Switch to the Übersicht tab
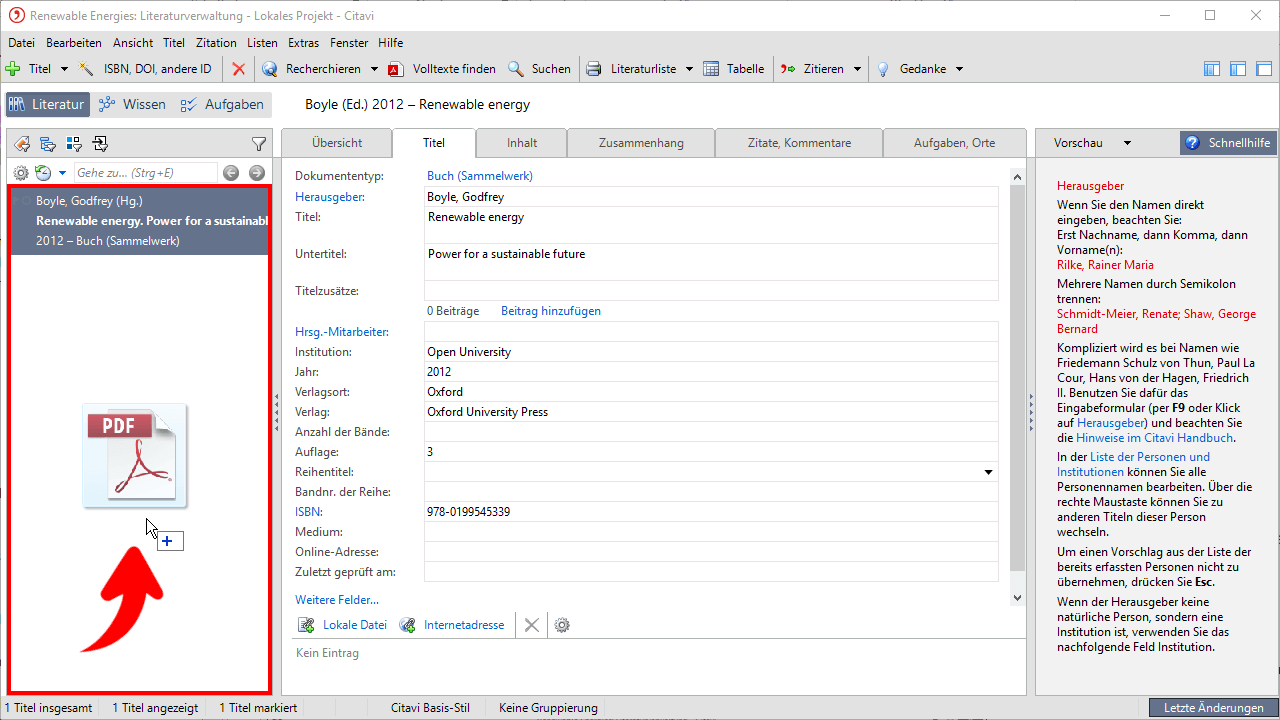 click(337, 143)
